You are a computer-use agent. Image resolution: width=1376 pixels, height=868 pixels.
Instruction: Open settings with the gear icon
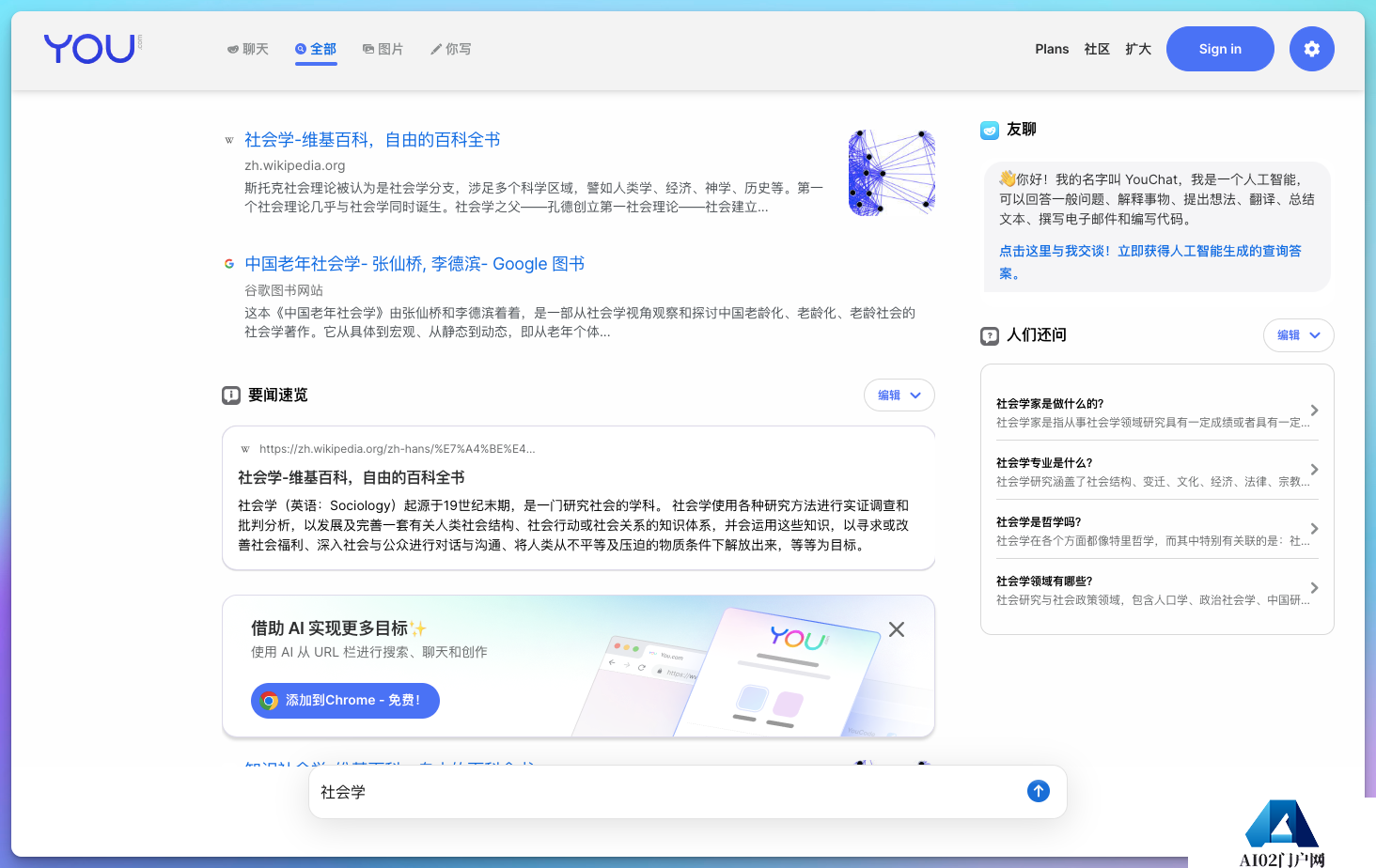[x=1312, y=49]
